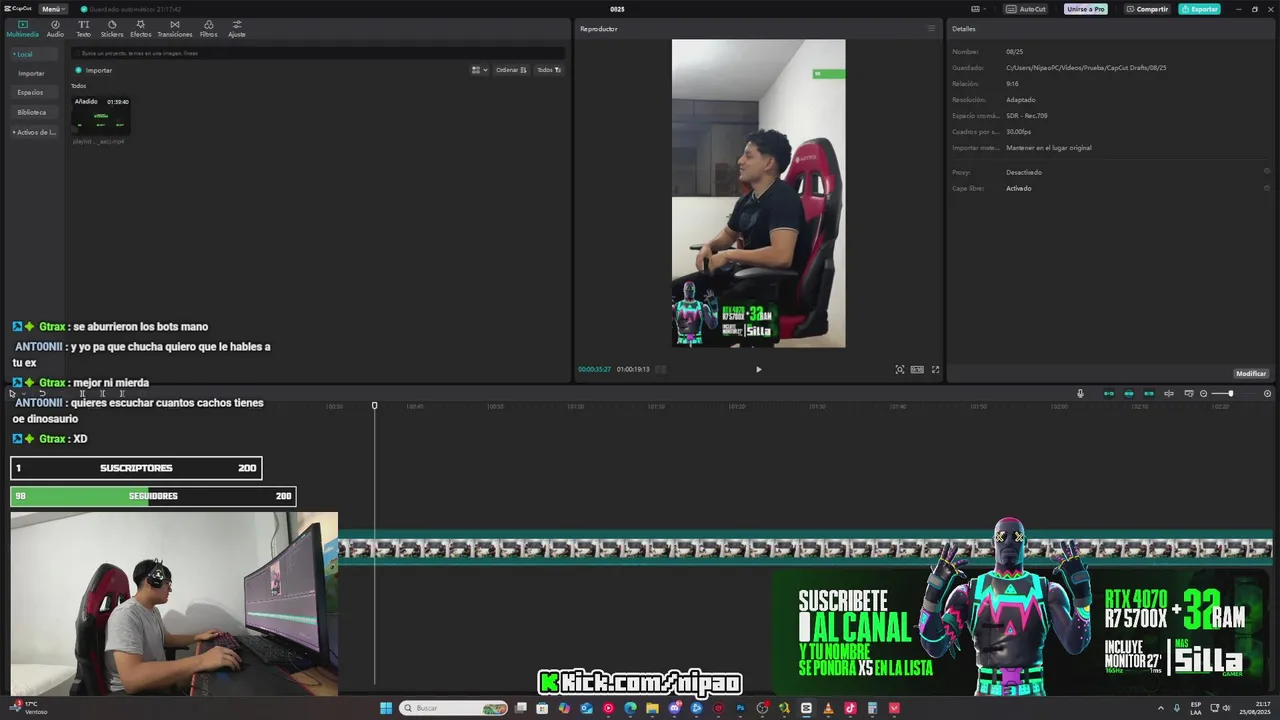Open the Transiciones tab
The height and width of the screenshot is (720, 1280).
[x=175, y=29]
